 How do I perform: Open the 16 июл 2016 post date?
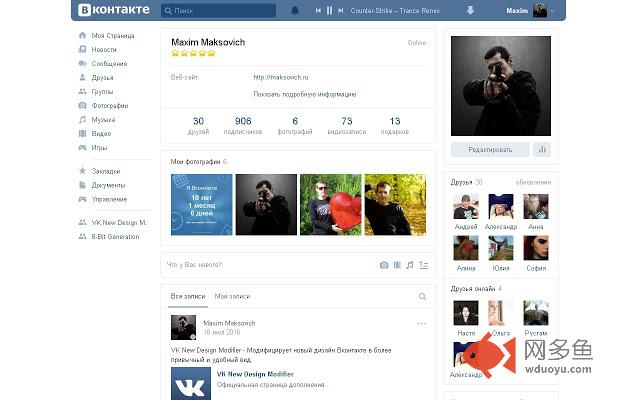(x=222, y=332)
